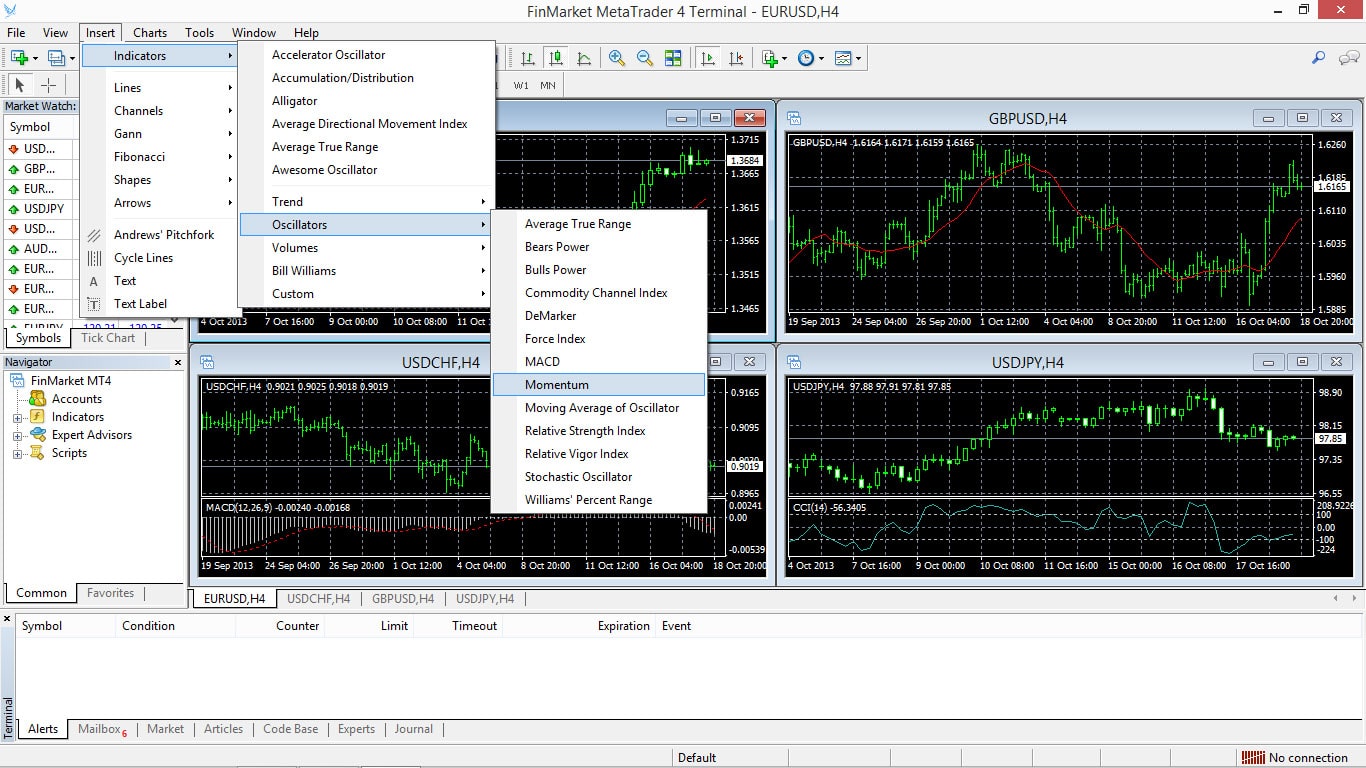Click the MetaTrader app icon in title bar
This screenshot has width=1366, height=768.
[11, 11]
